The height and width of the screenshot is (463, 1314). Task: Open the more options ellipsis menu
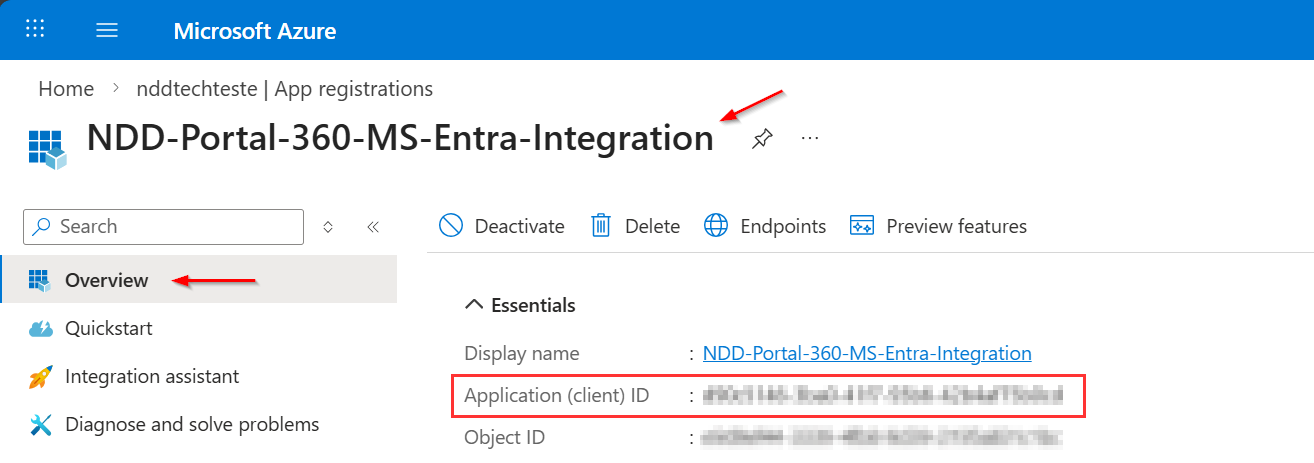(810, 138)
